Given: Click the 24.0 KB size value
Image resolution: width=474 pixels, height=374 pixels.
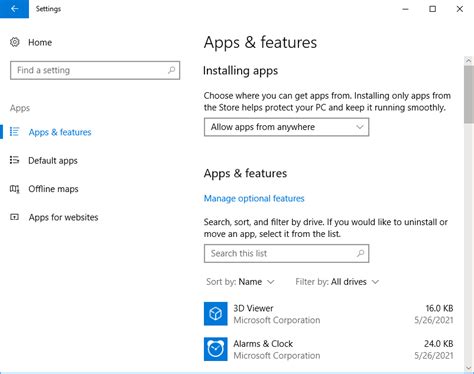Looking at the screenshot, I should click(x=439, y=344).
